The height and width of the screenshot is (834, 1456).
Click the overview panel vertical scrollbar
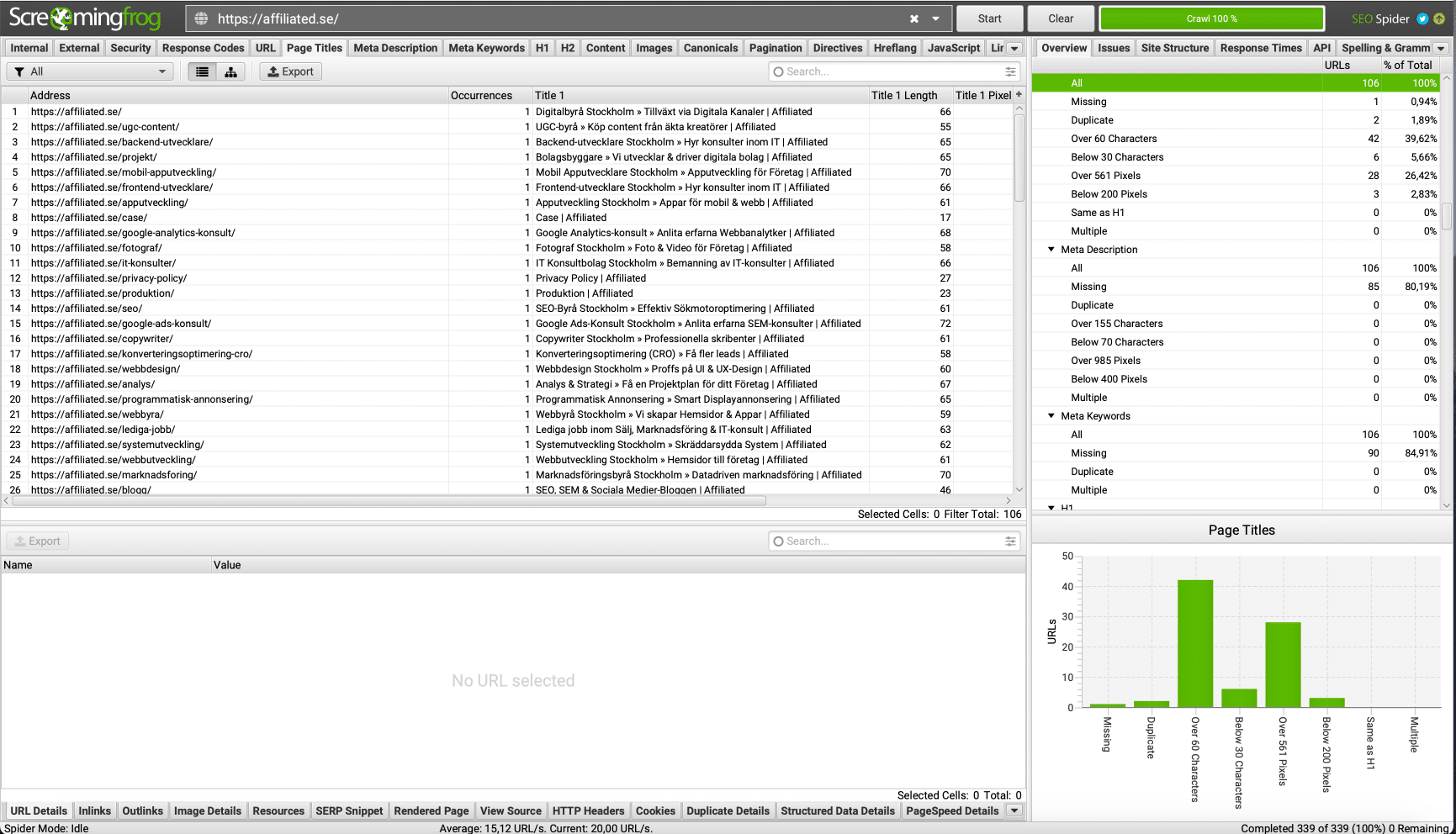point(1447,216)
